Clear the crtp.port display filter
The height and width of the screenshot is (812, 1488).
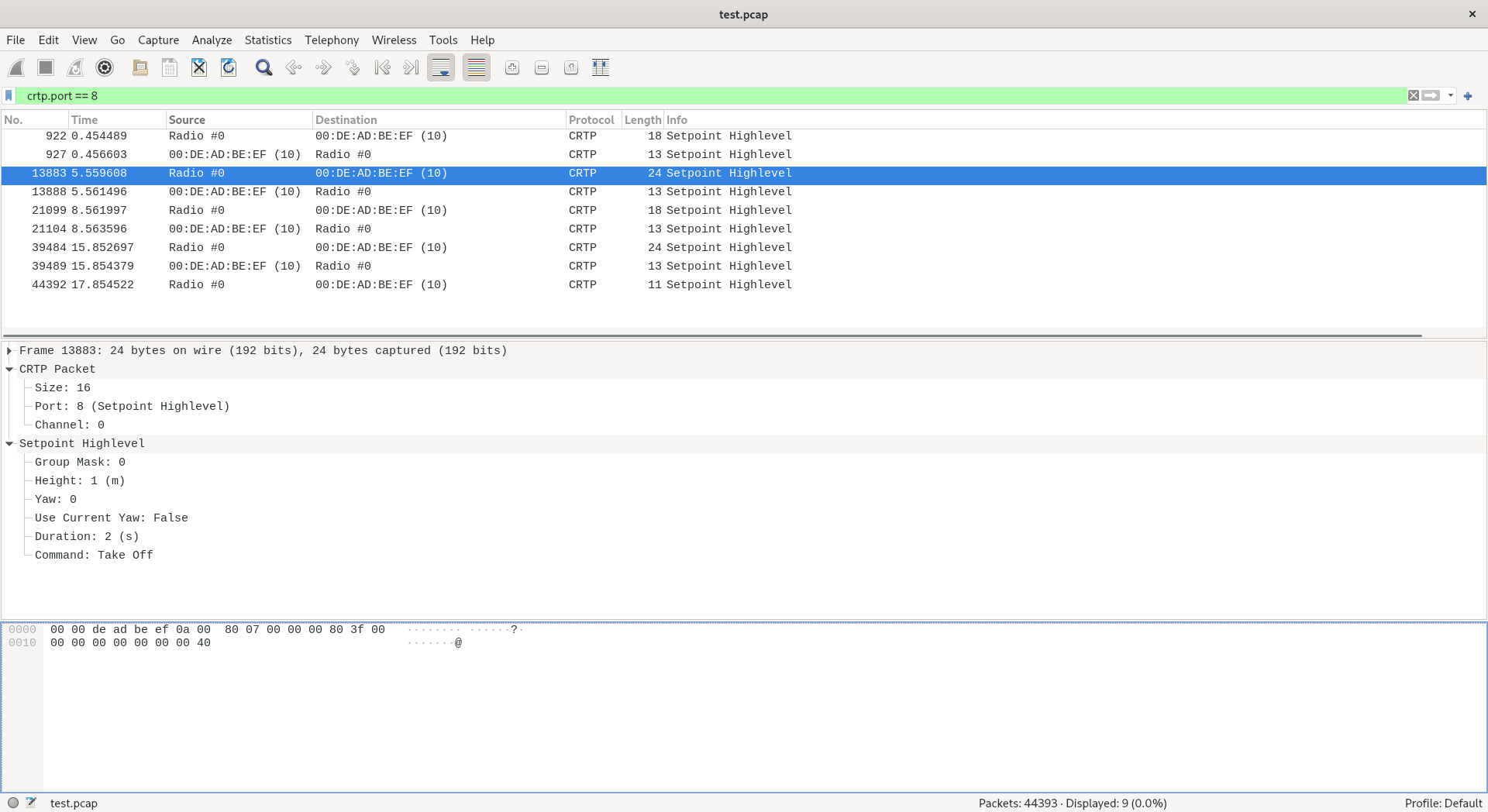coord(1412,95)
